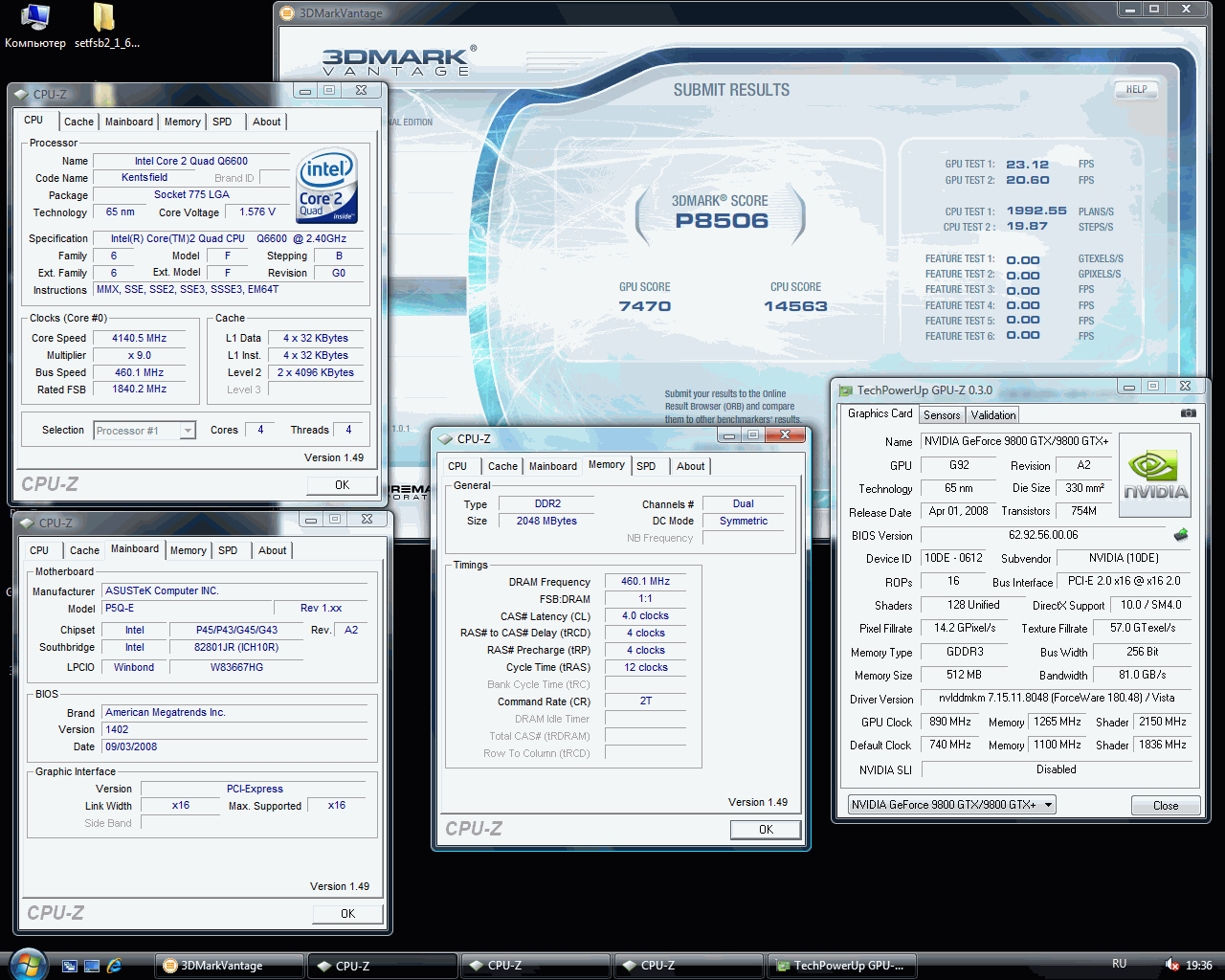Viewport: 1225px width, 980px height.
Task: Switch to Memory tab in CPU-Z Mainboard window
Action: pyautogui.click(x=188, y=550)
